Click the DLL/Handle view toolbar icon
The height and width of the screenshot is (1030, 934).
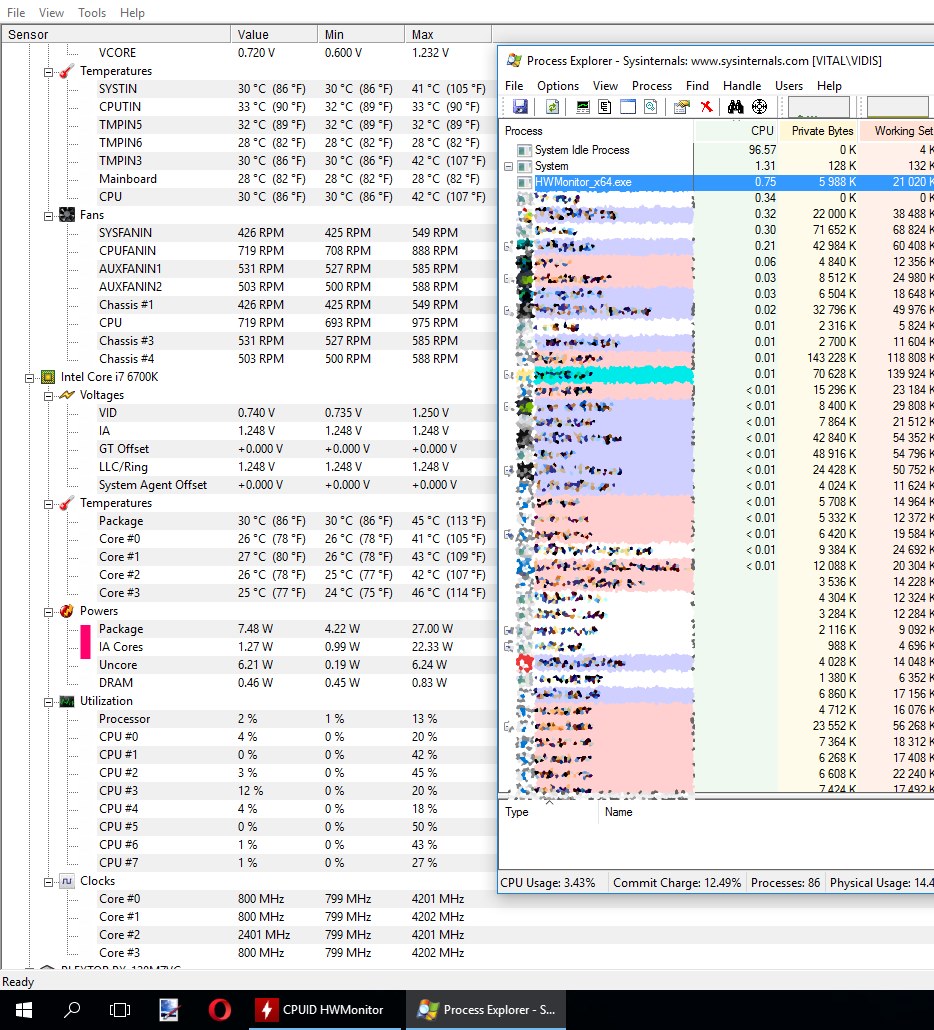(x=650, y=106)
